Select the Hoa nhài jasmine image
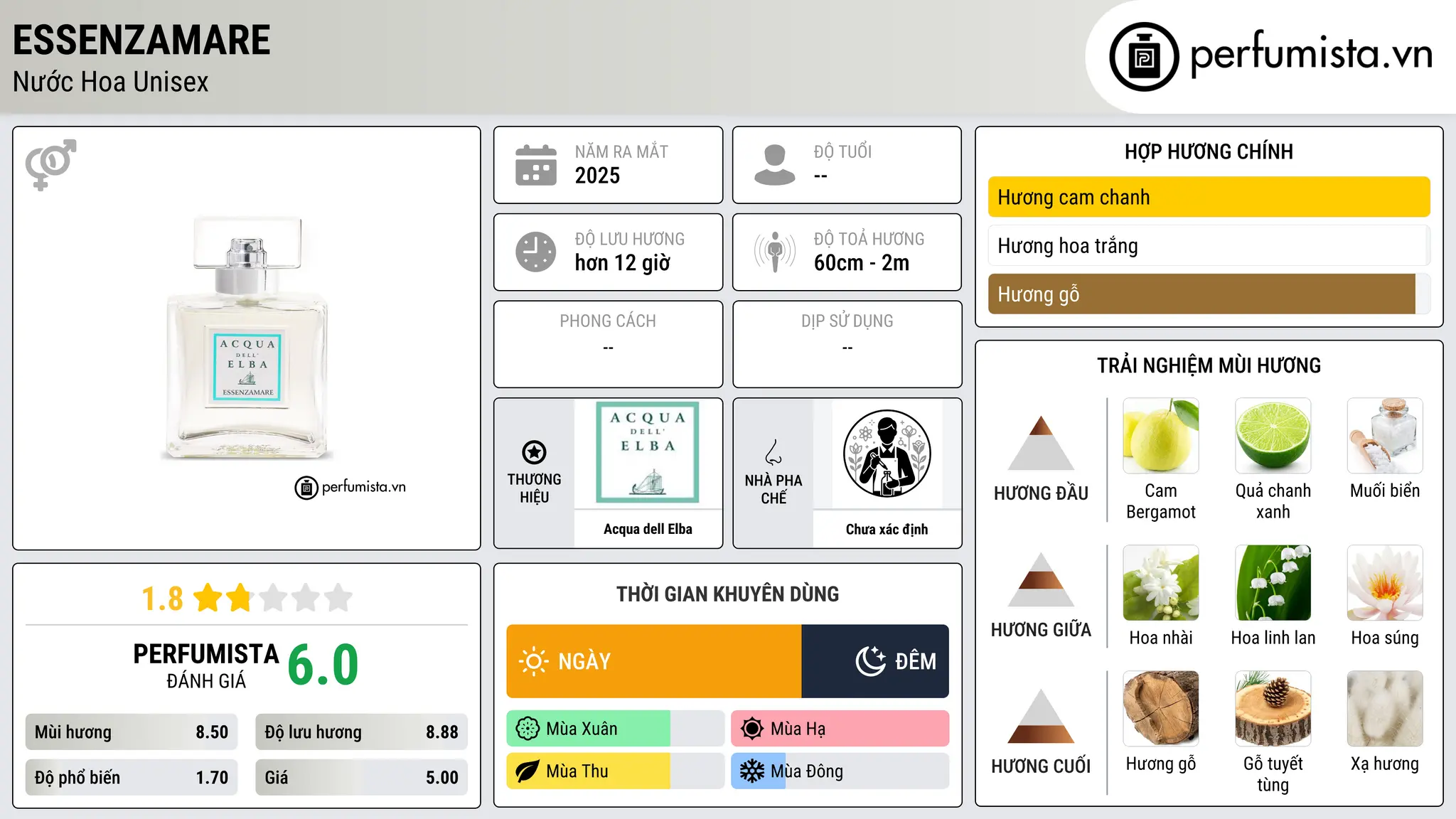 [1160, 583]
